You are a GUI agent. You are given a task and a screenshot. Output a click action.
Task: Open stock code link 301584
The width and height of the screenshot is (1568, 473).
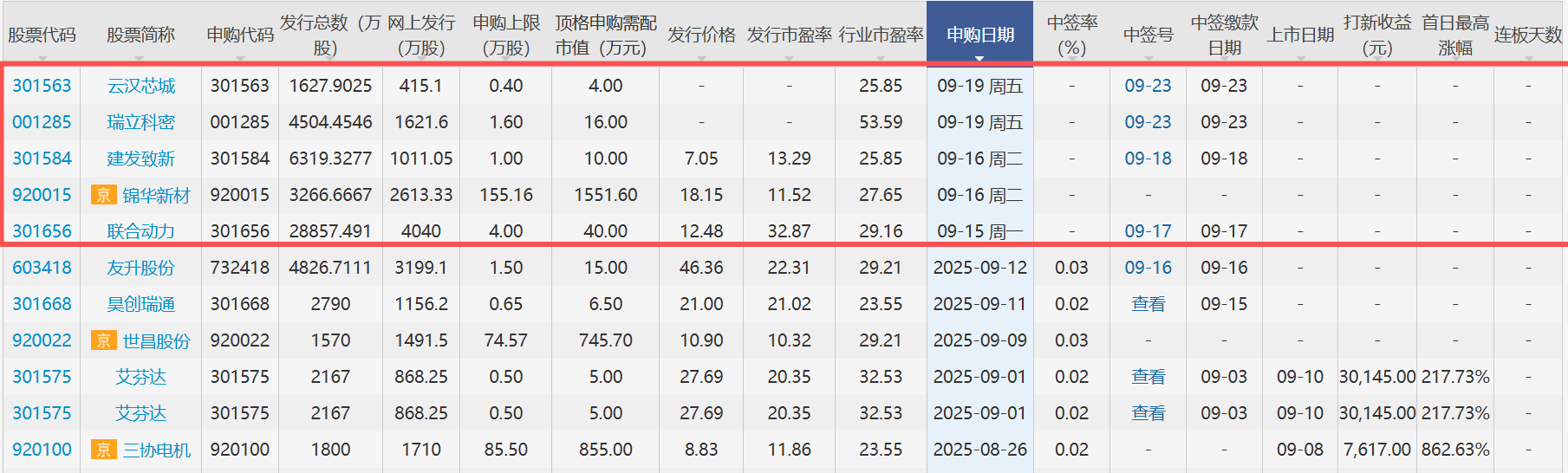(42, 159)
